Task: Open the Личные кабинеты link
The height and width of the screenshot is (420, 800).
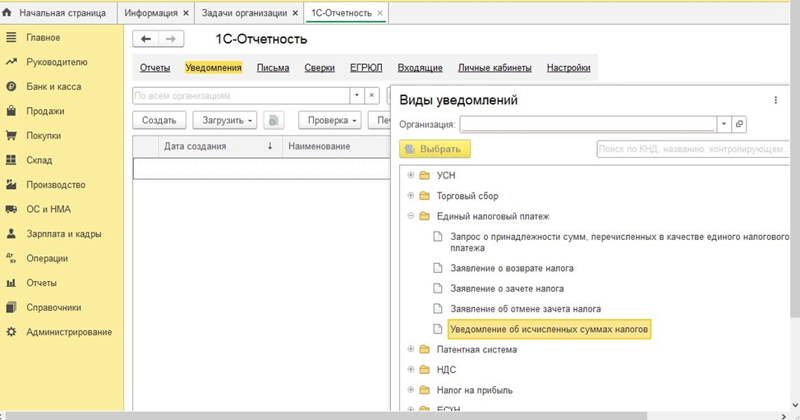Action: (494, 67)
